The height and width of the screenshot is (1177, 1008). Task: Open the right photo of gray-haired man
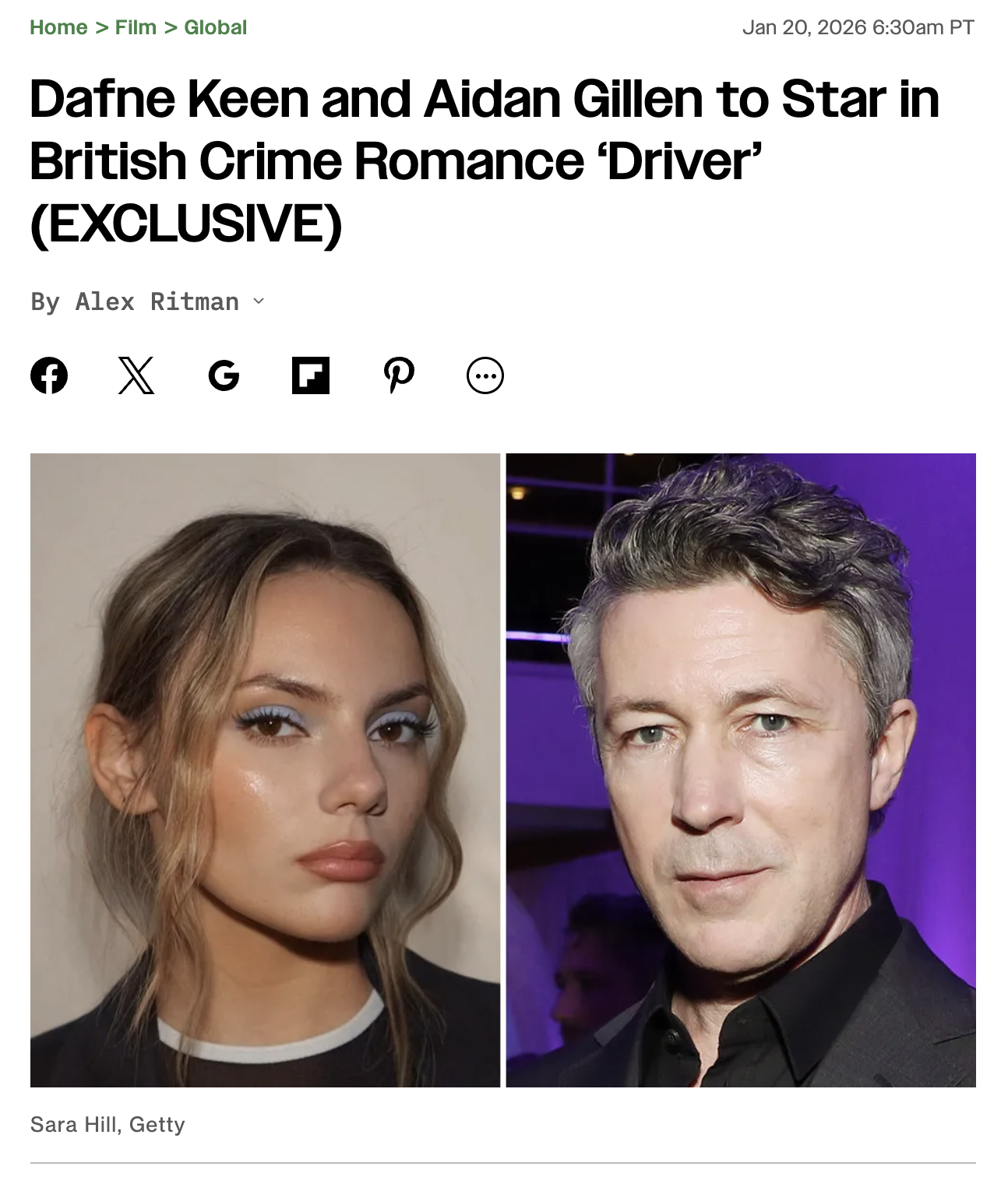pos(741,770)
